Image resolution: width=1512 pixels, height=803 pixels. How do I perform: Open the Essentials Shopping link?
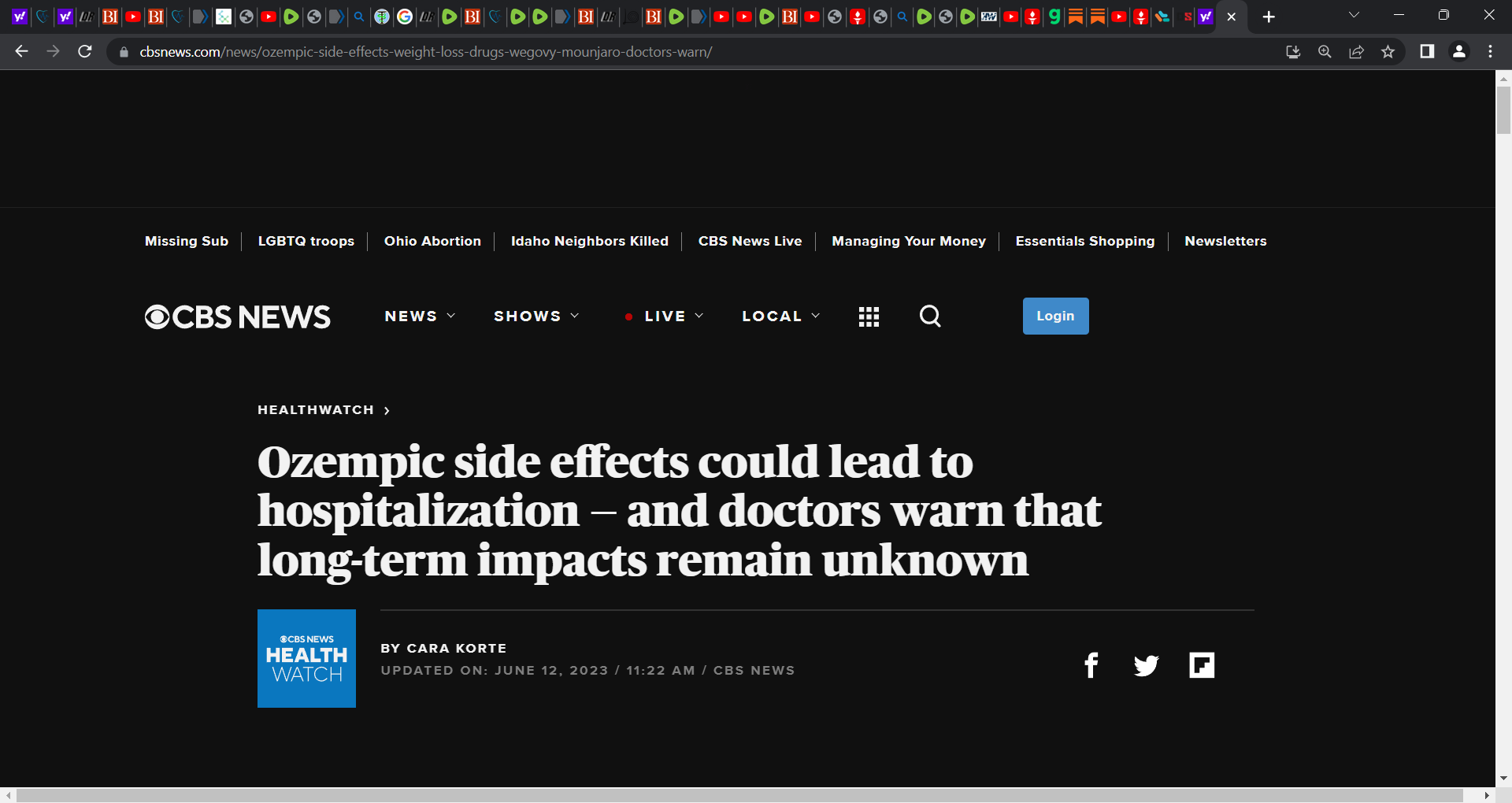[1085, 241]
